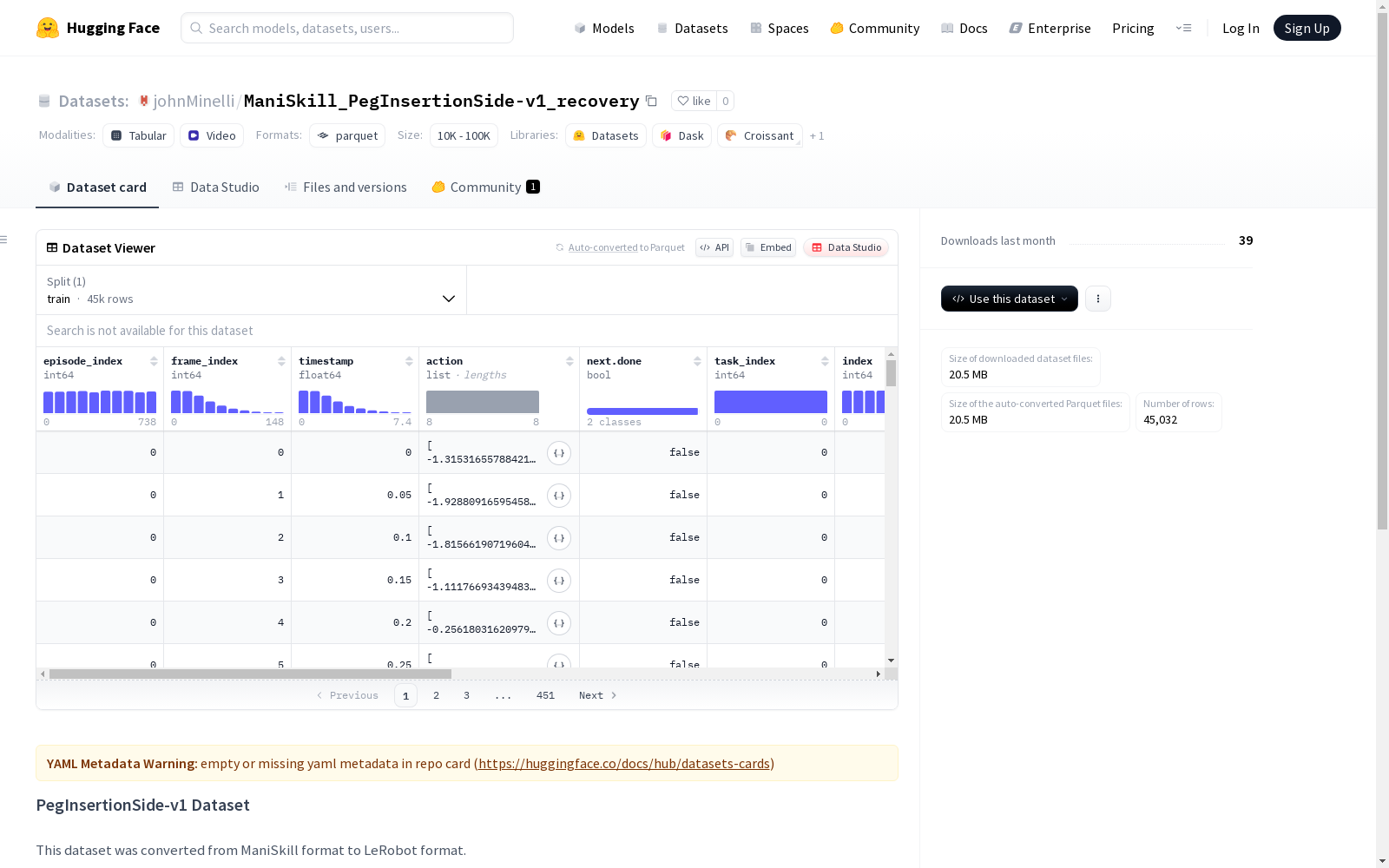Open the navigation overflow menu icon
1389x868 pixels.
[x=1183, y=28]
